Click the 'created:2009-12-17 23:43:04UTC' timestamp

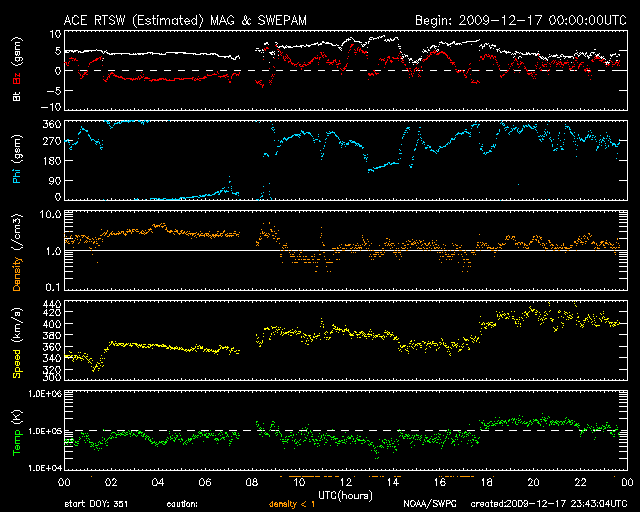tap(549, 504)
